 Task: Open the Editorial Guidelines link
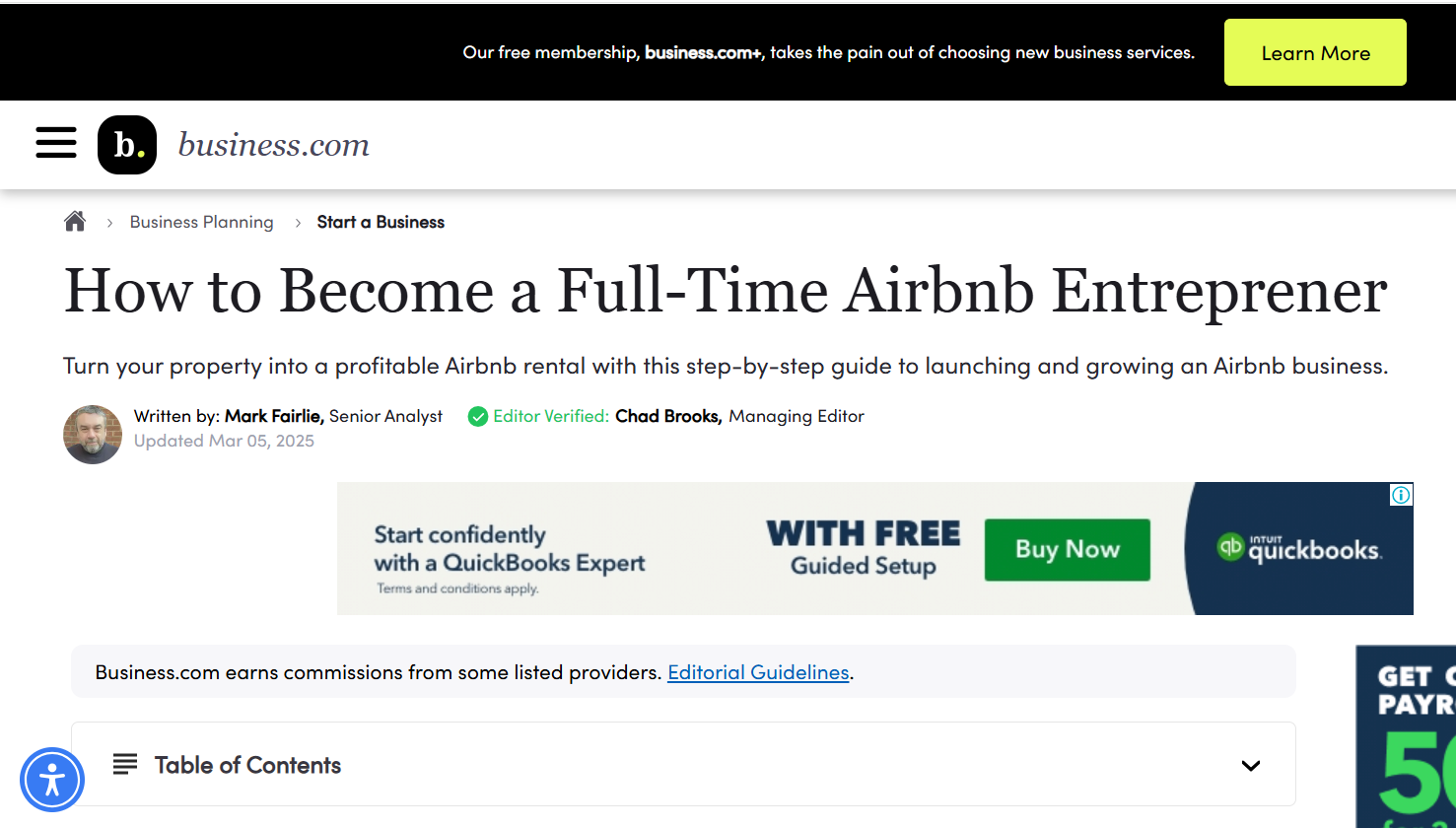[x=758, y=672]
